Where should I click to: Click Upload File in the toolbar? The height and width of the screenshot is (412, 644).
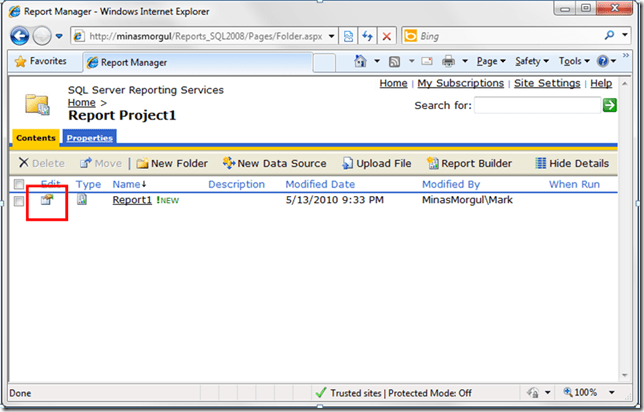click(376, 163)
